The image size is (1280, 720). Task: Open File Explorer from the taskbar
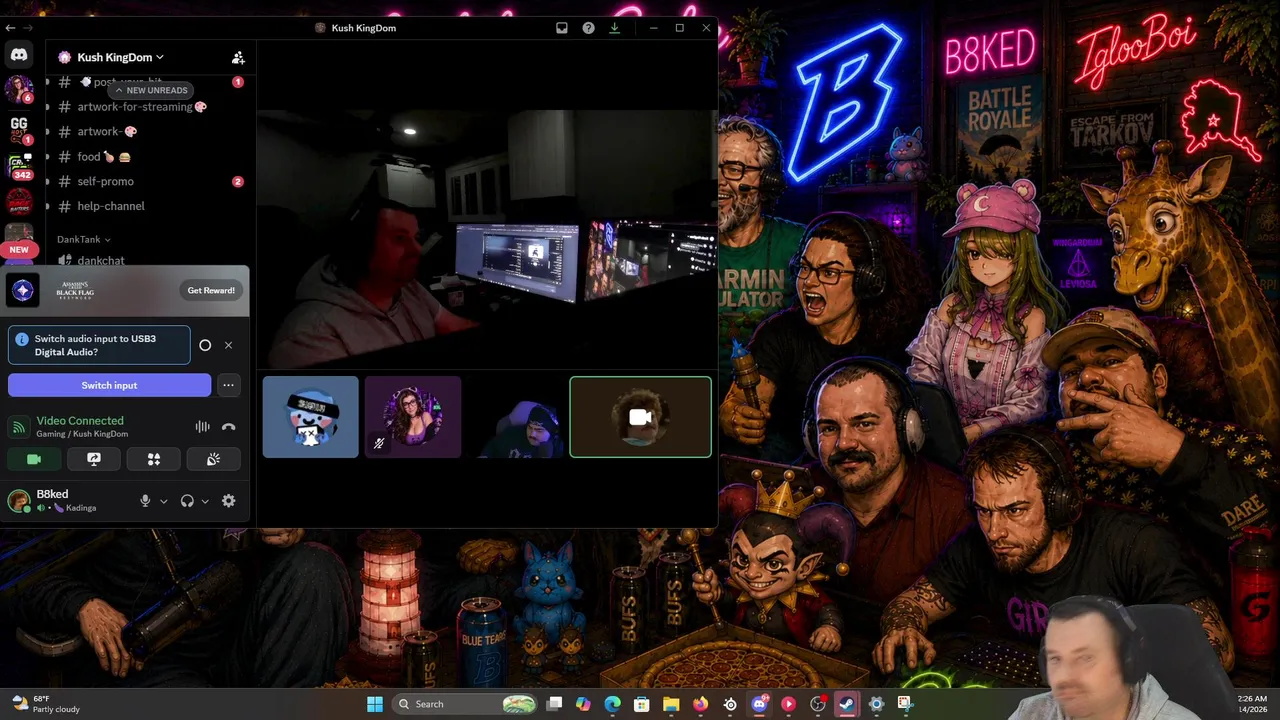(671, 704)
